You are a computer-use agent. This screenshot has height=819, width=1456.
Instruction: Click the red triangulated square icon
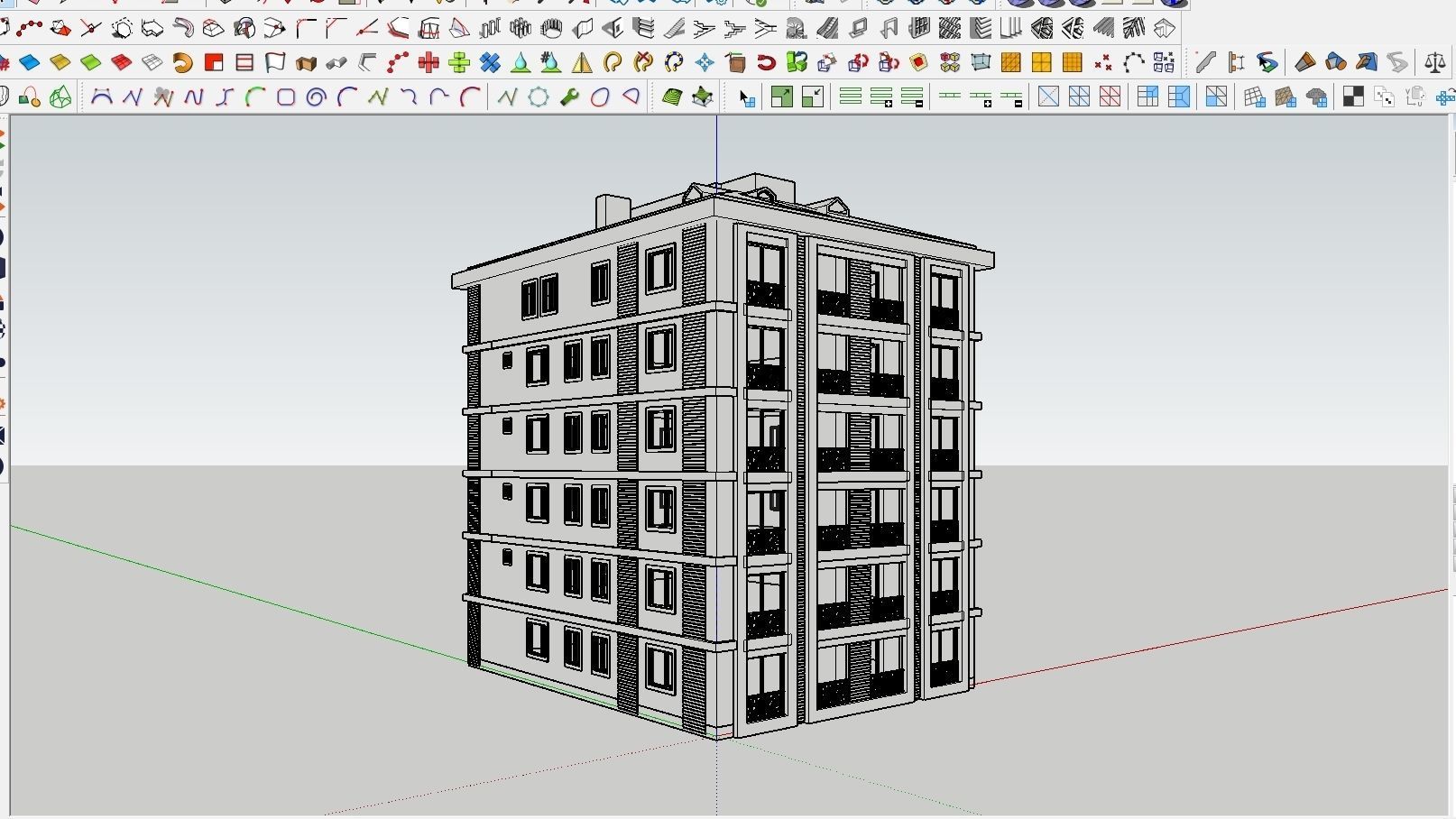tap(1110, 97)
